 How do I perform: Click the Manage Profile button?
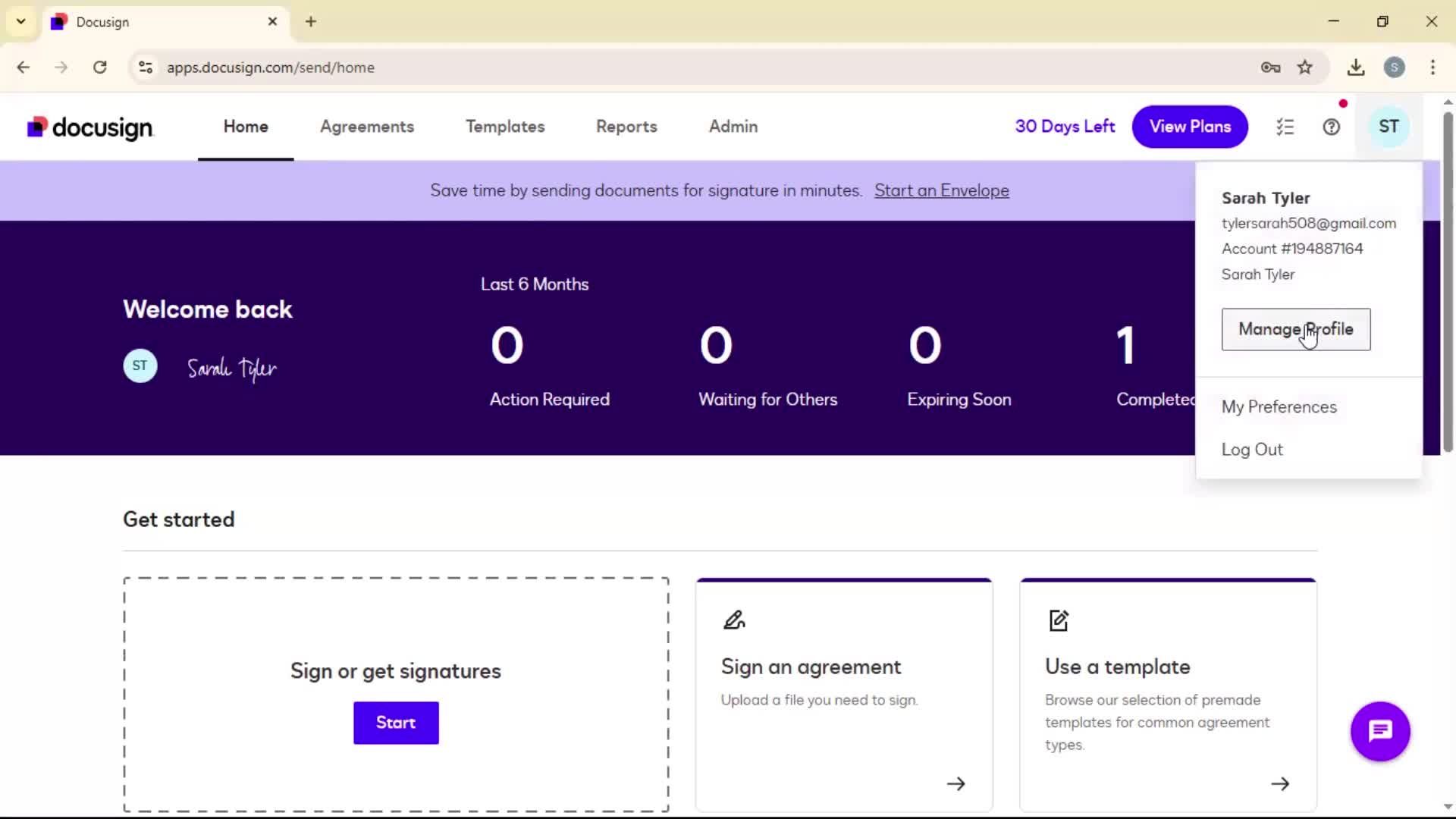(1296, 329)
